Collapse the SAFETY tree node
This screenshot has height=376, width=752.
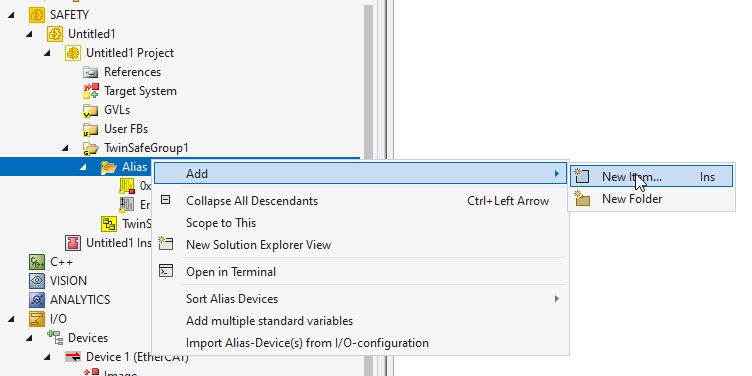point(11,15)
